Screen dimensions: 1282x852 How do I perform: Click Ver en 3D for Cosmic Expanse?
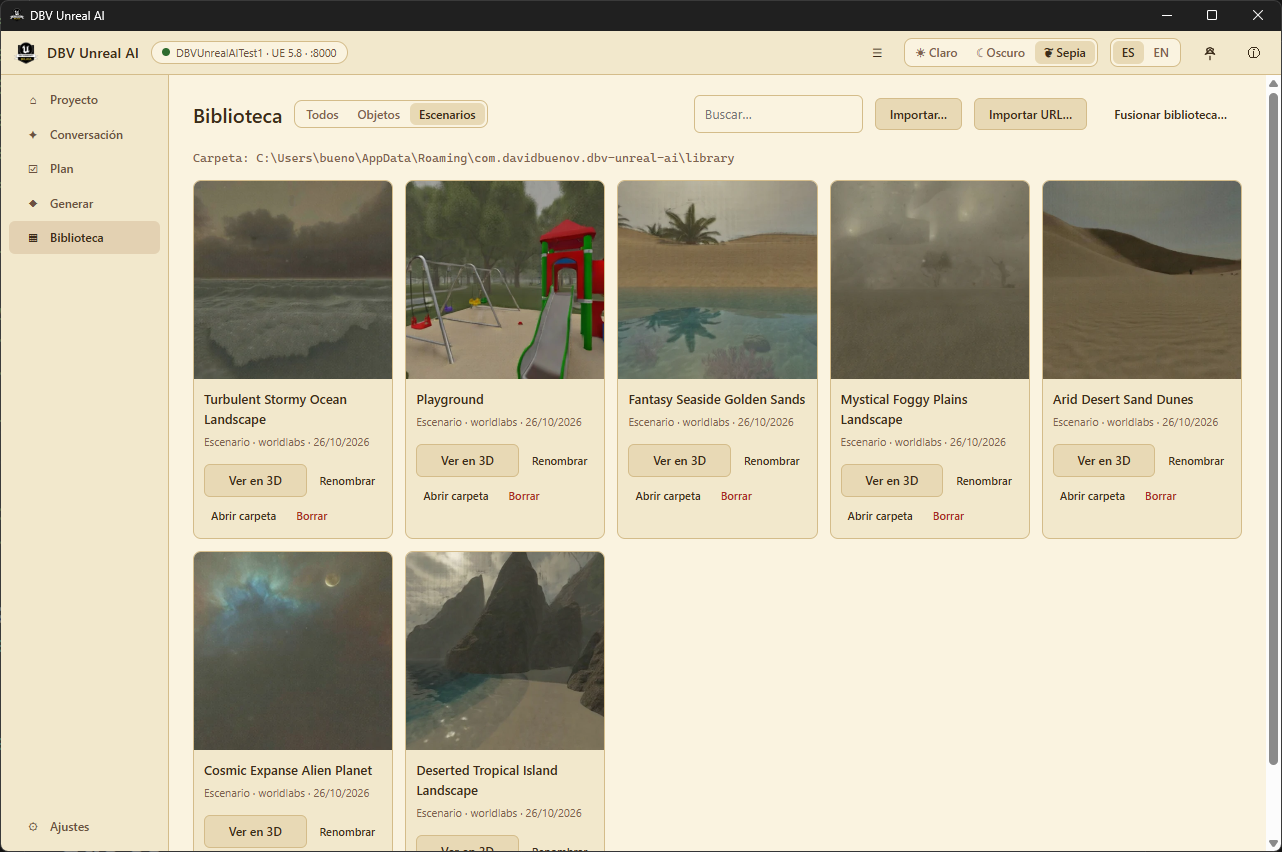(x=255, y=832)
